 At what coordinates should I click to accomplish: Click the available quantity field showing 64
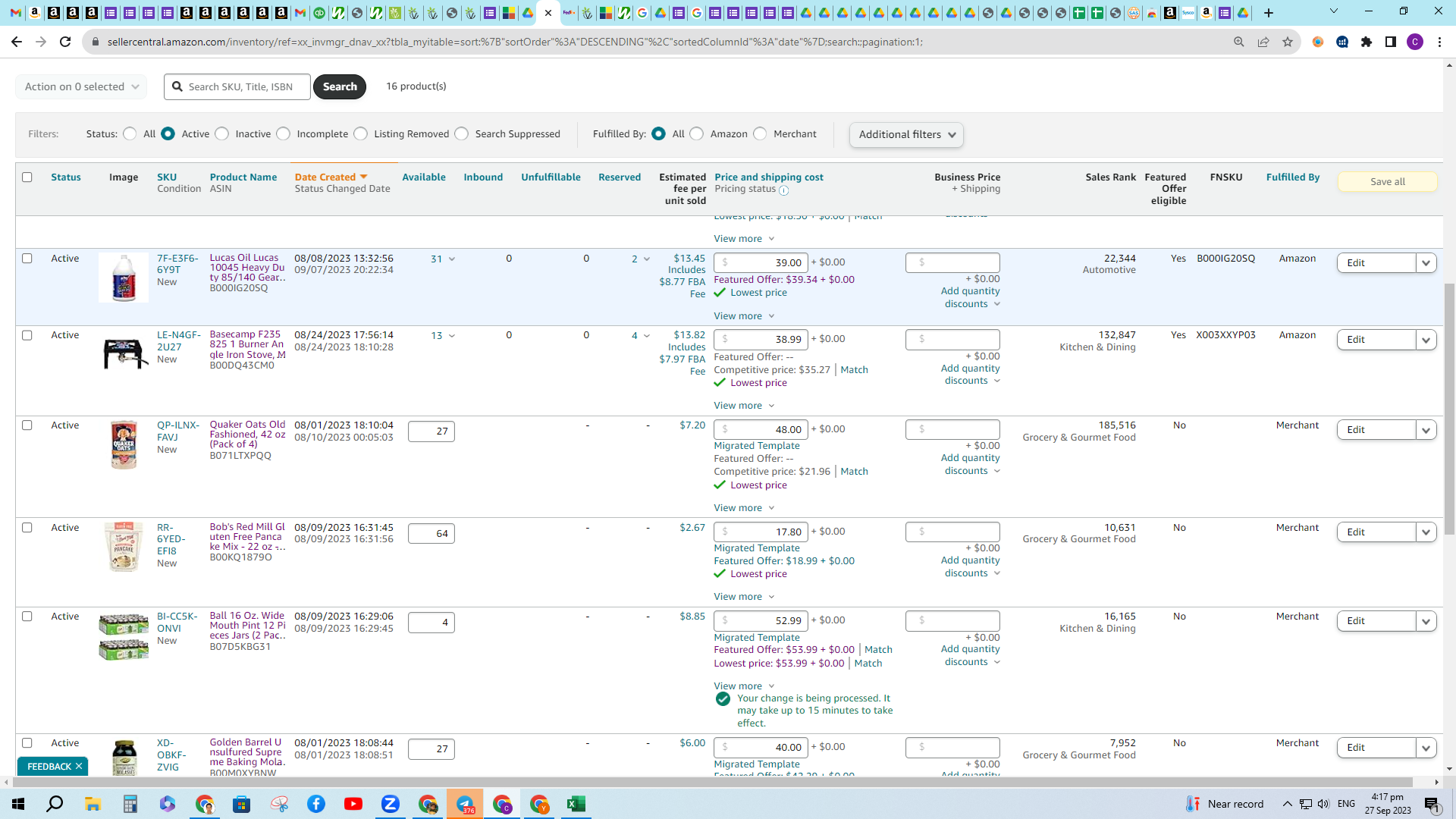click(x=431, y=534)
